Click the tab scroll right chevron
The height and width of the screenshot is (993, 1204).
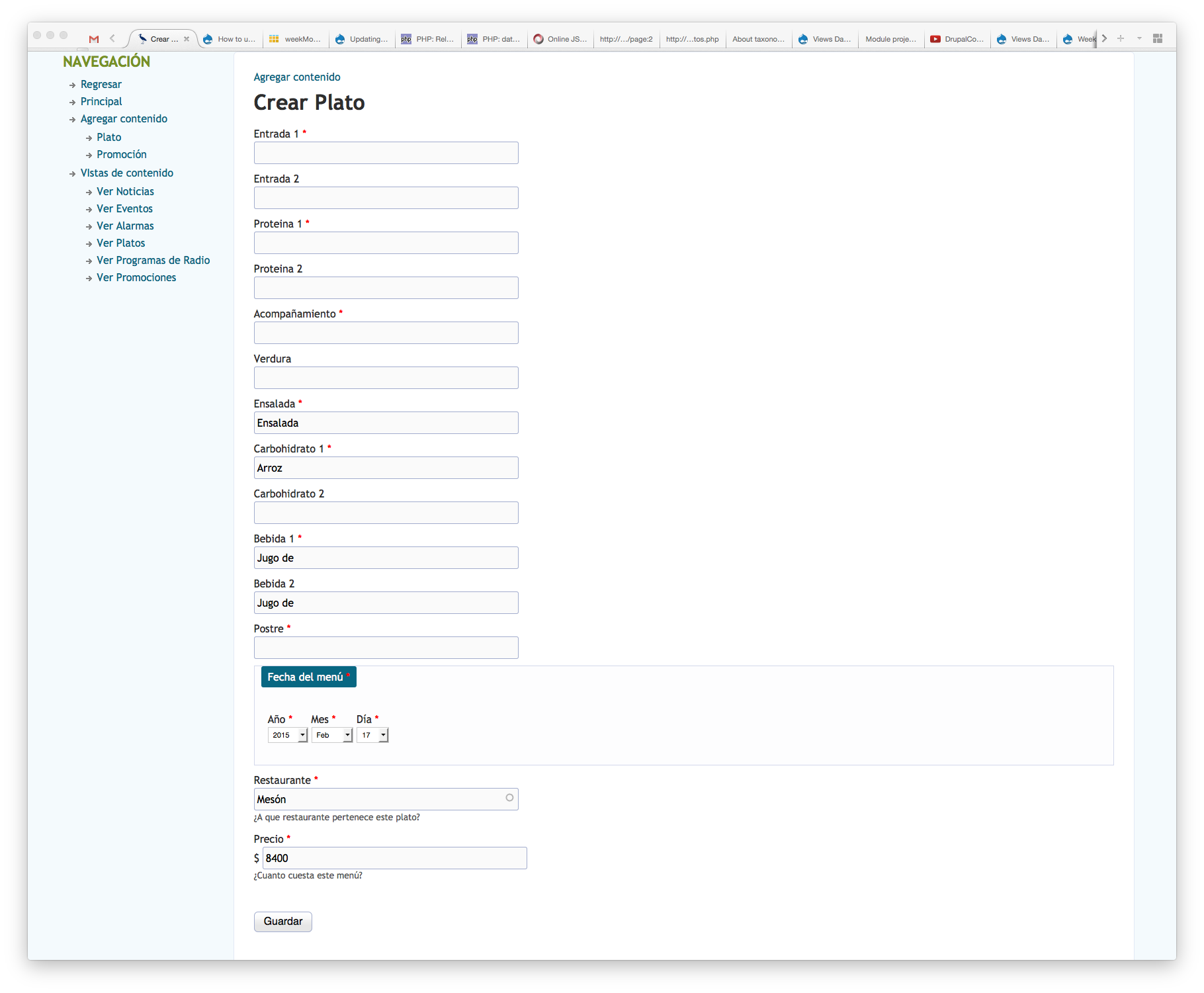click(x=1104, y=38)
